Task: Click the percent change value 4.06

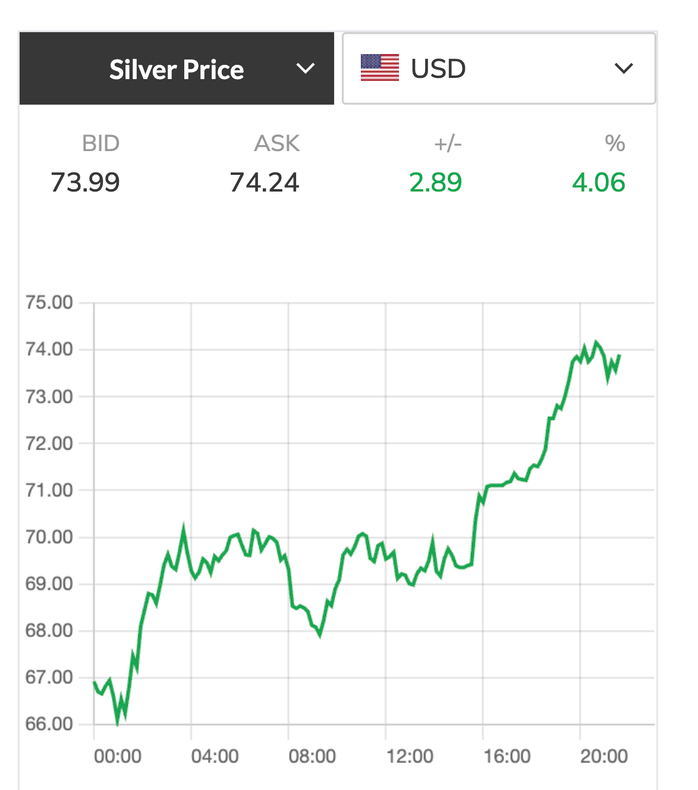Action: pyautogui.click(x=600, y=183)
